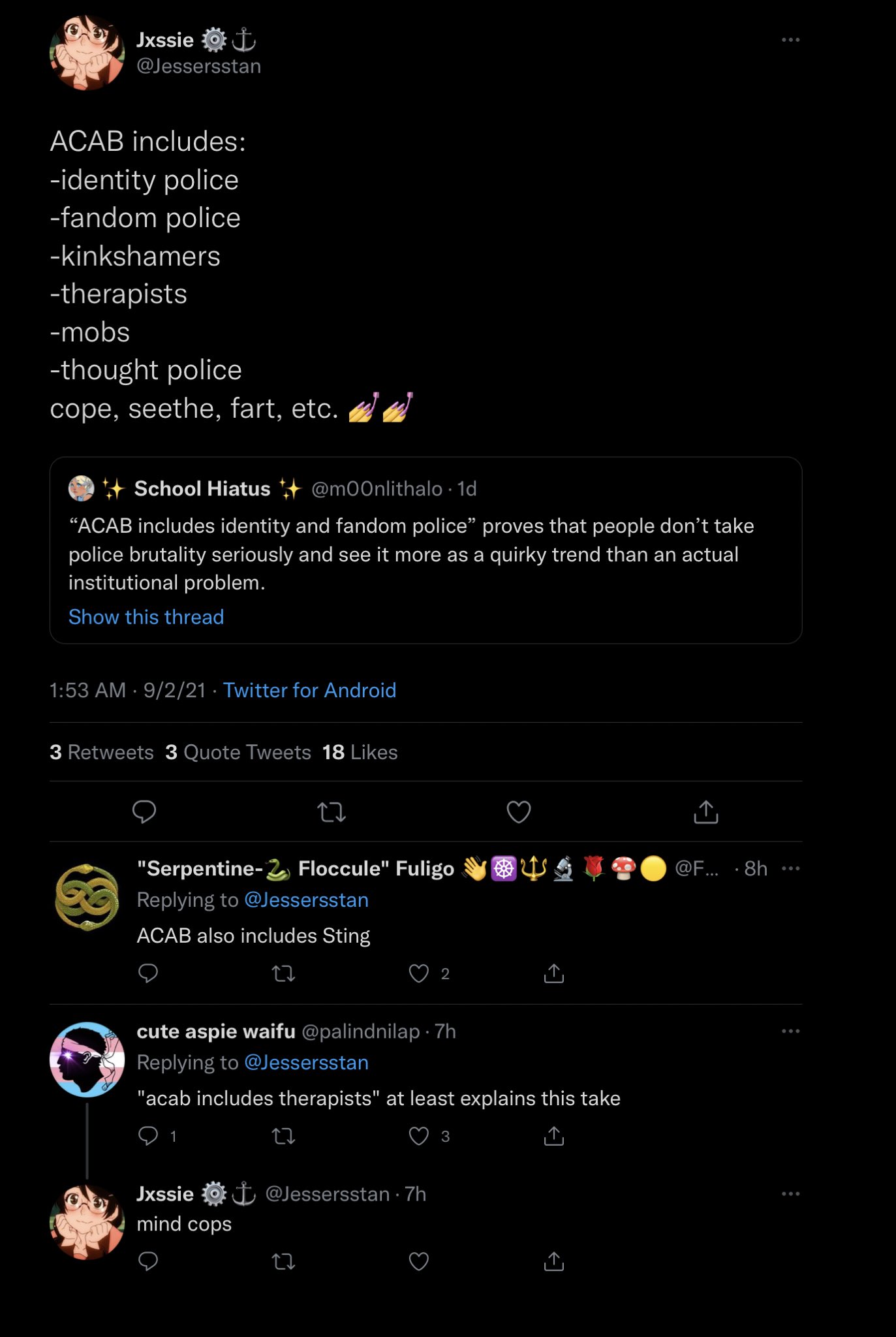Like the 'ACAB also includes Sting' reply
This screenshot has height=1337, width=896.
(x=418, y=973)
